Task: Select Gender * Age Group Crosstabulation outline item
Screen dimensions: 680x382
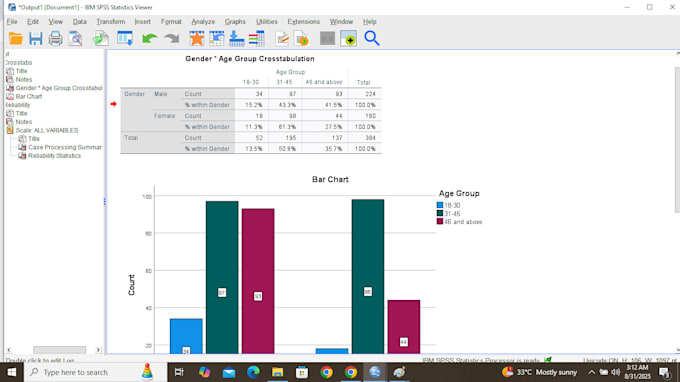Action: tap(59, 88)
